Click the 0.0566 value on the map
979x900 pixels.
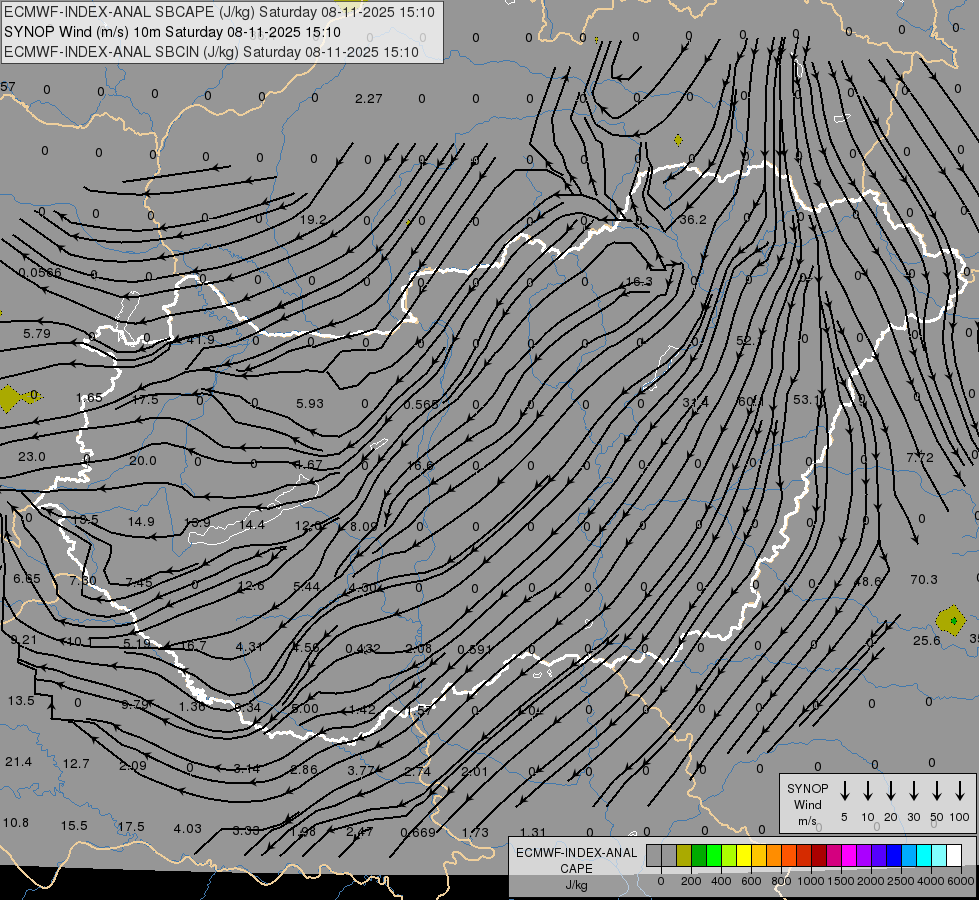coord(40,272)
